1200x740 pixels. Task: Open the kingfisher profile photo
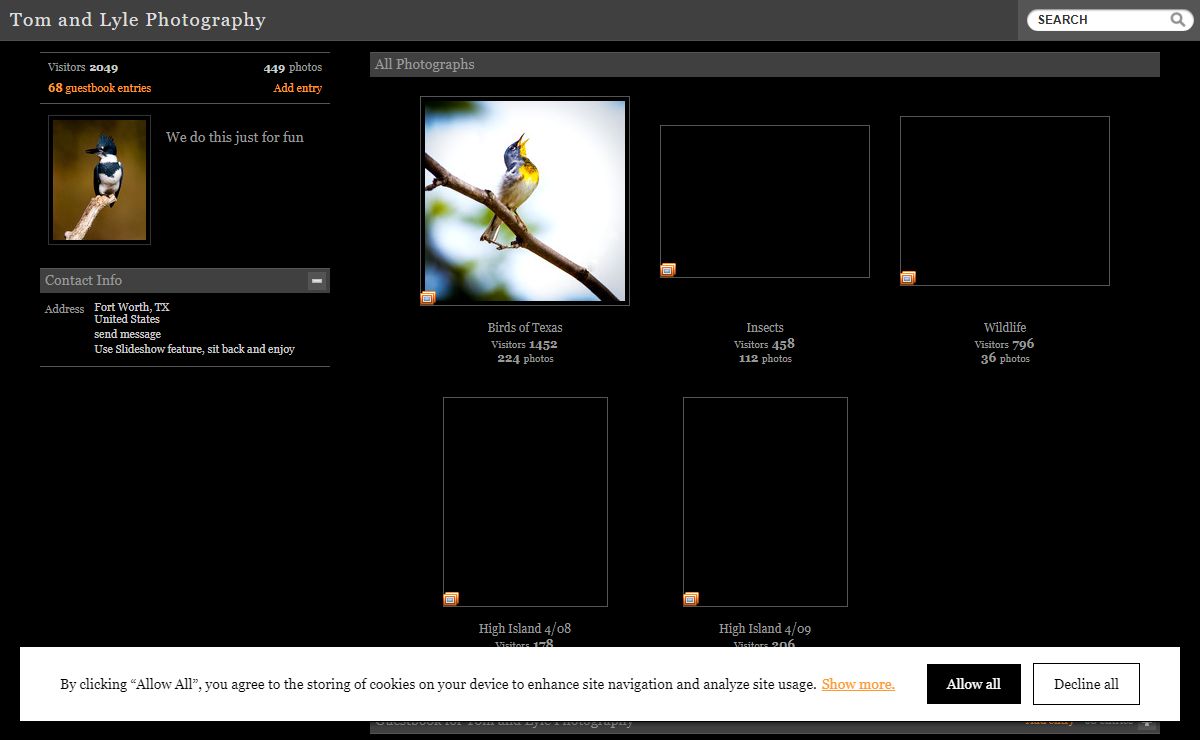pyautogui.click(x=99, y=180)
